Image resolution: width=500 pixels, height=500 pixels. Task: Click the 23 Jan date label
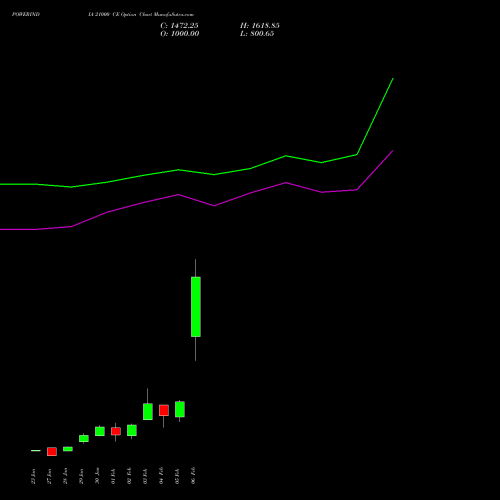point(33,476)
